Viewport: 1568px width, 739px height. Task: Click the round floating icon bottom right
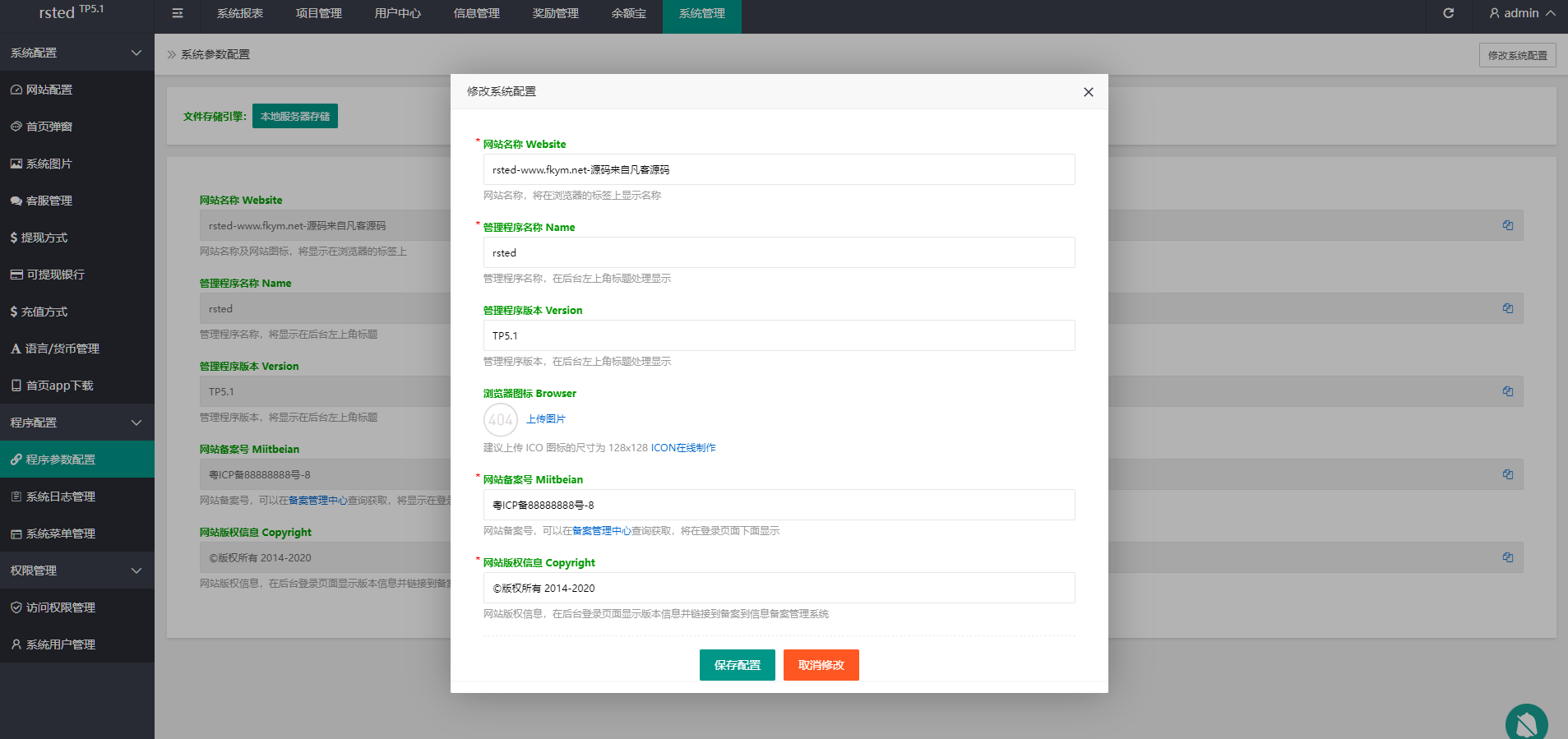(1526, 723)
